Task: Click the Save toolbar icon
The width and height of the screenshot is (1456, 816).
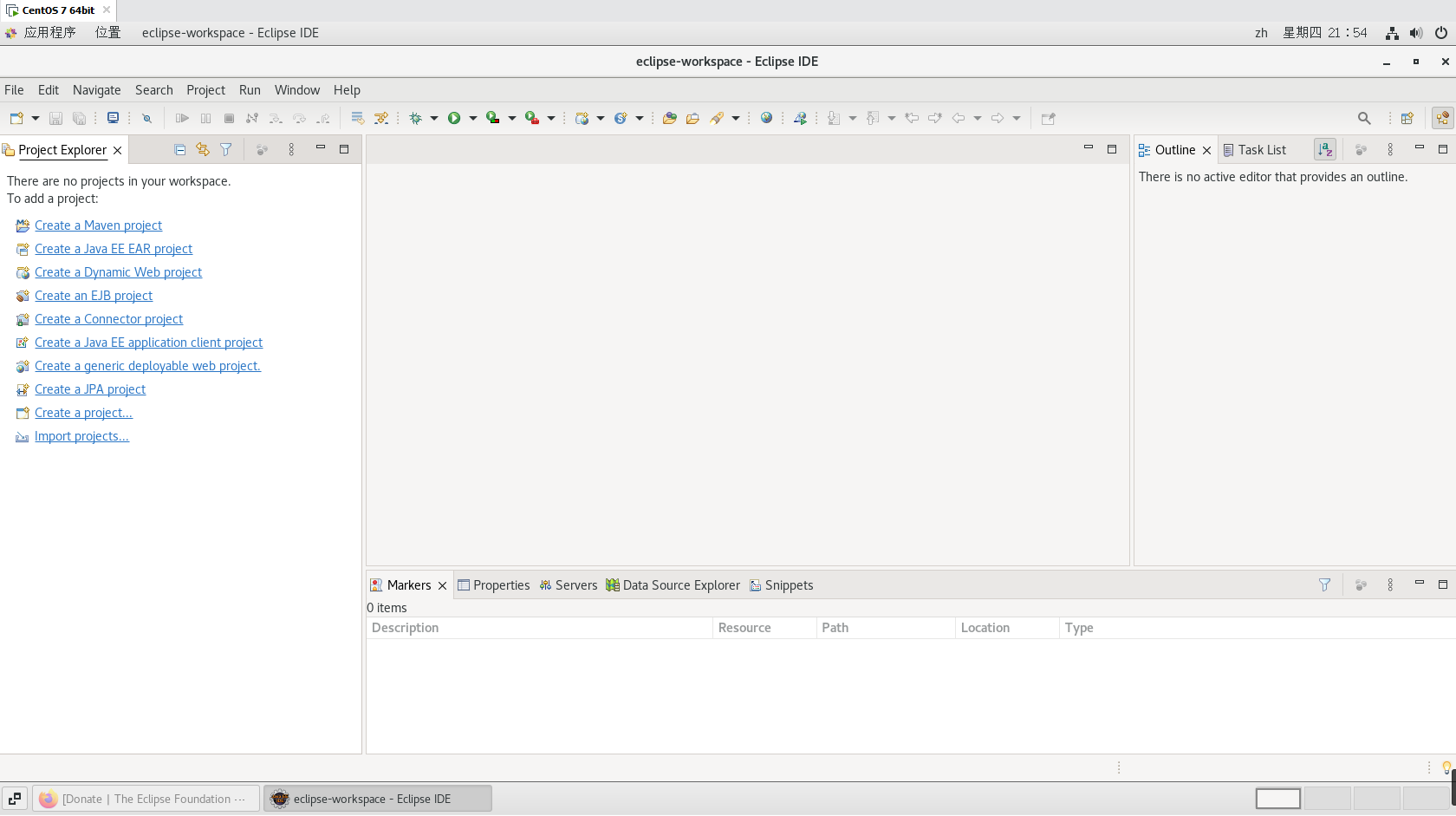Action: tap(55, 118)
